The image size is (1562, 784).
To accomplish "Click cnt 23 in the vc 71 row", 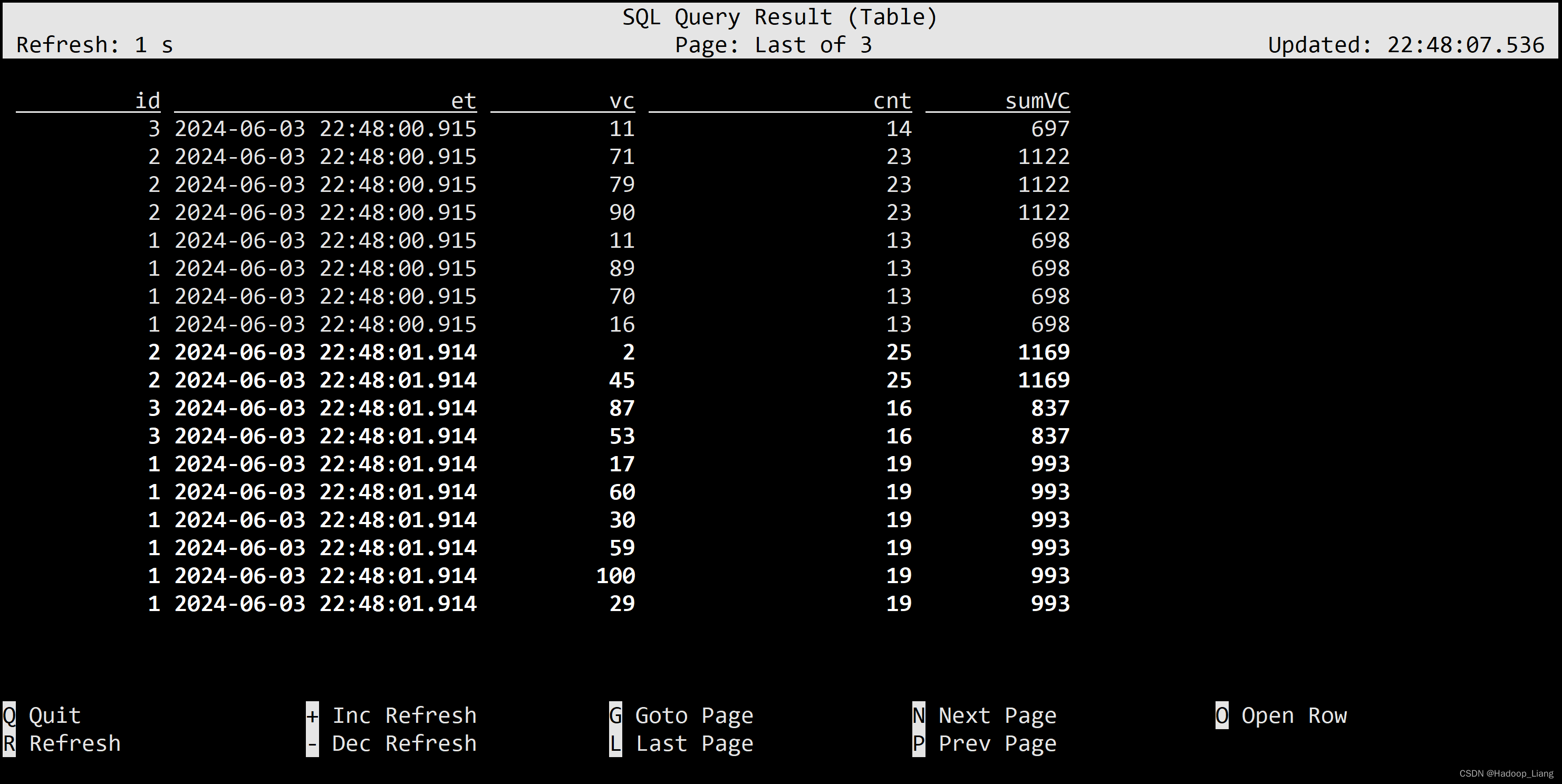I will 899,157.
